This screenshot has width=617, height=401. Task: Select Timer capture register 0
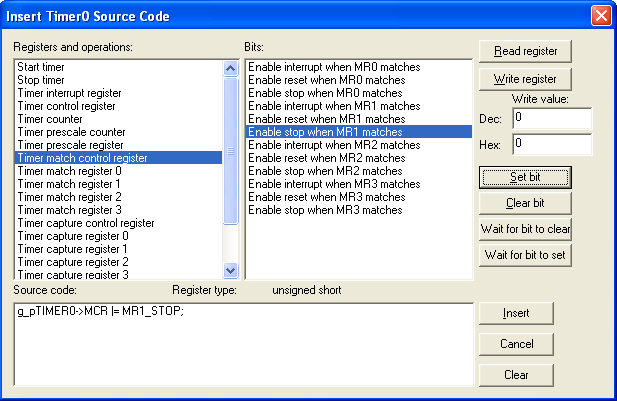(x=118, y=236)
